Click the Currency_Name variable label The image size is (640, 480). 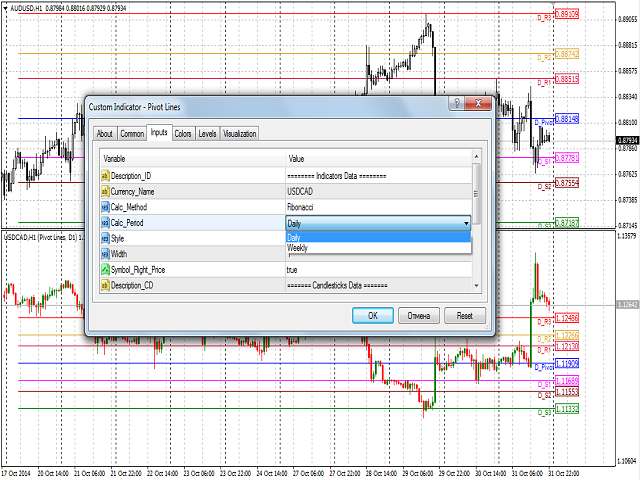tap(132, 191)
